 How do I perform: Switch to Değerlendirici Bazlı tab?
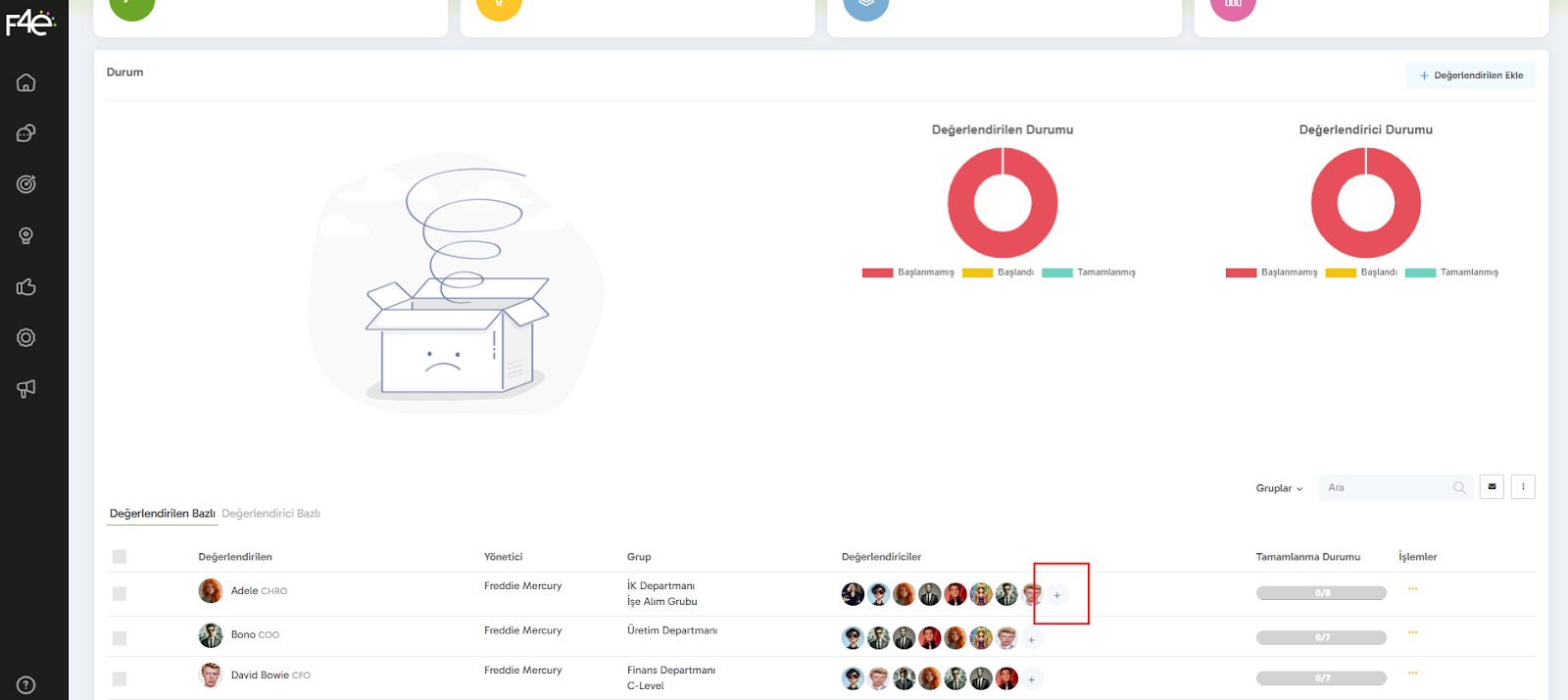pyautogui.click(x=270, y=514)
